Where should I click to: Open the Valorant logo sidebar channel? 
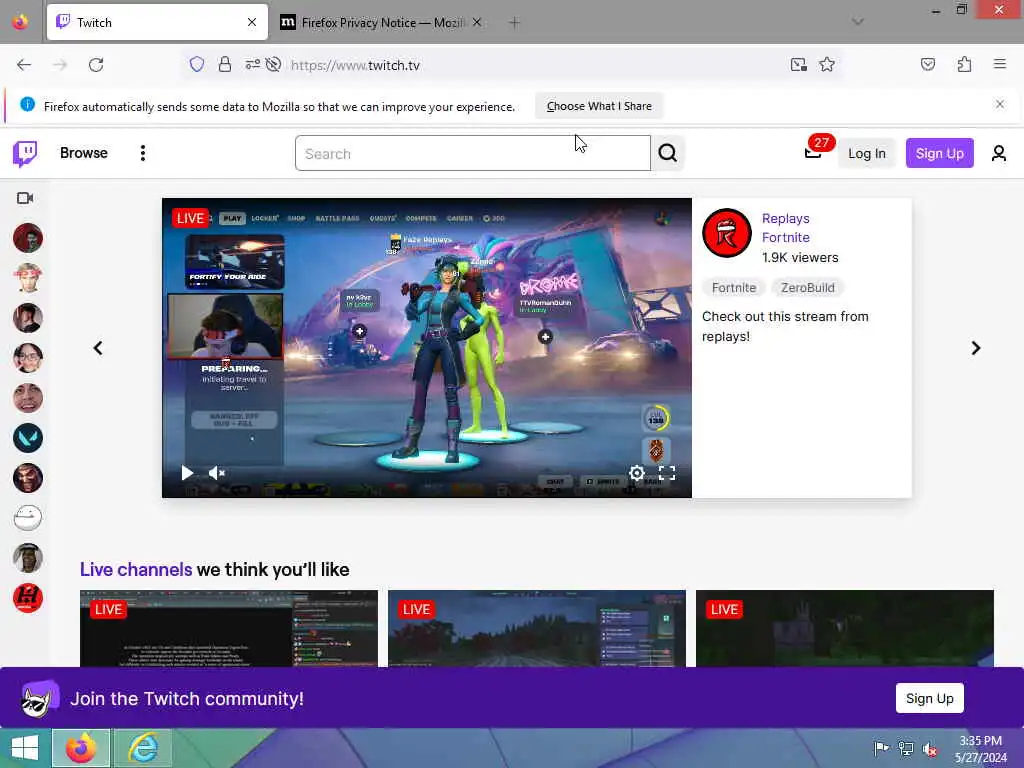pyautogui.click(x=28, y=438)
